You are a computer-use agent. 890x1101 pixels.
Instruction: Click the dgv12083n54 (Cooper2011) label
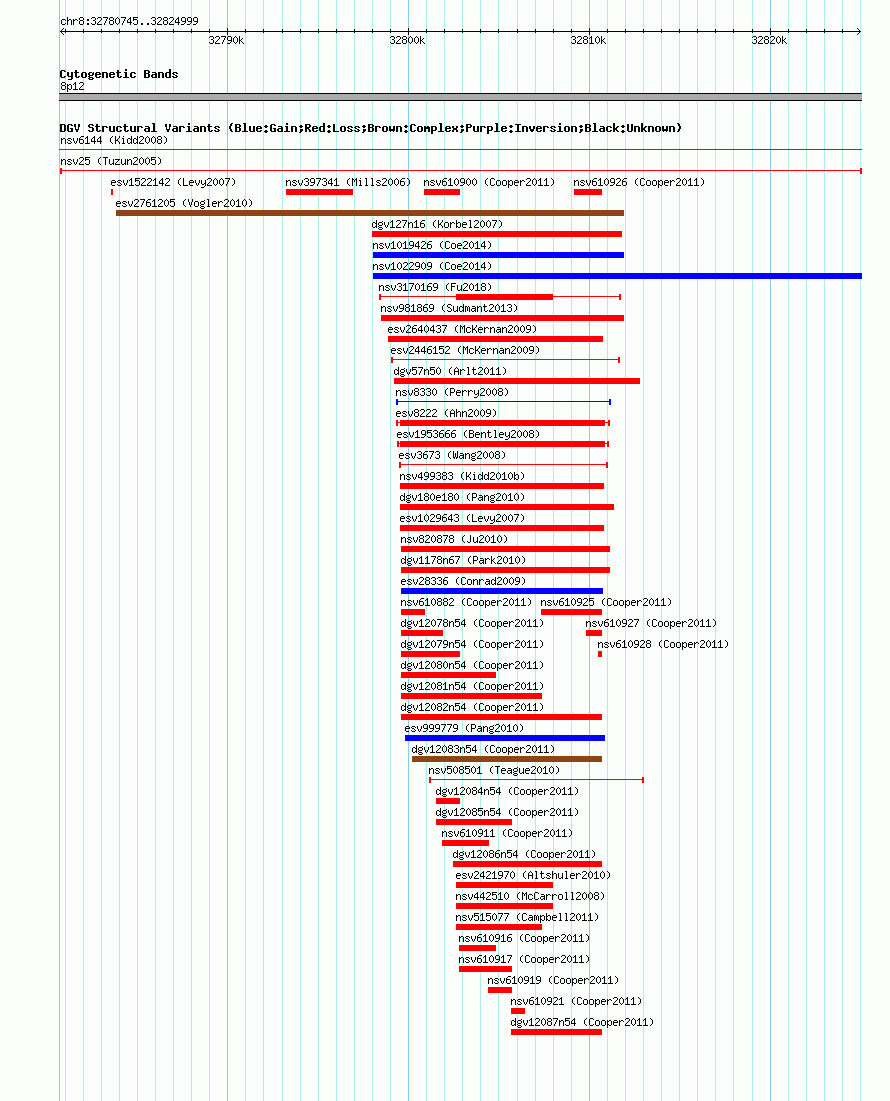point(483,751)
